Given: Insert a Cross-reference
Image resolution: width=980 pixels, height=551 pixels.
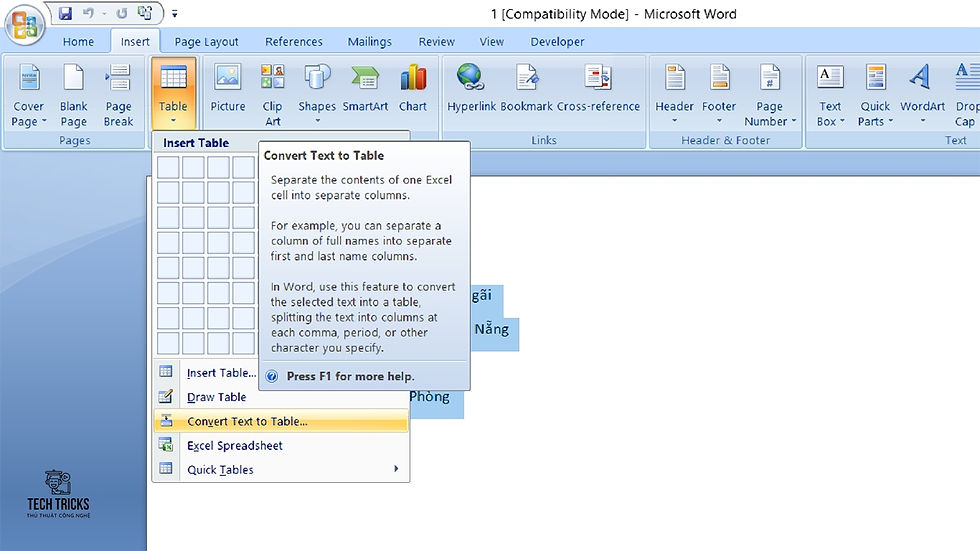Looking at the screenshot, I should pyautogui.click(x=598, y=89).
